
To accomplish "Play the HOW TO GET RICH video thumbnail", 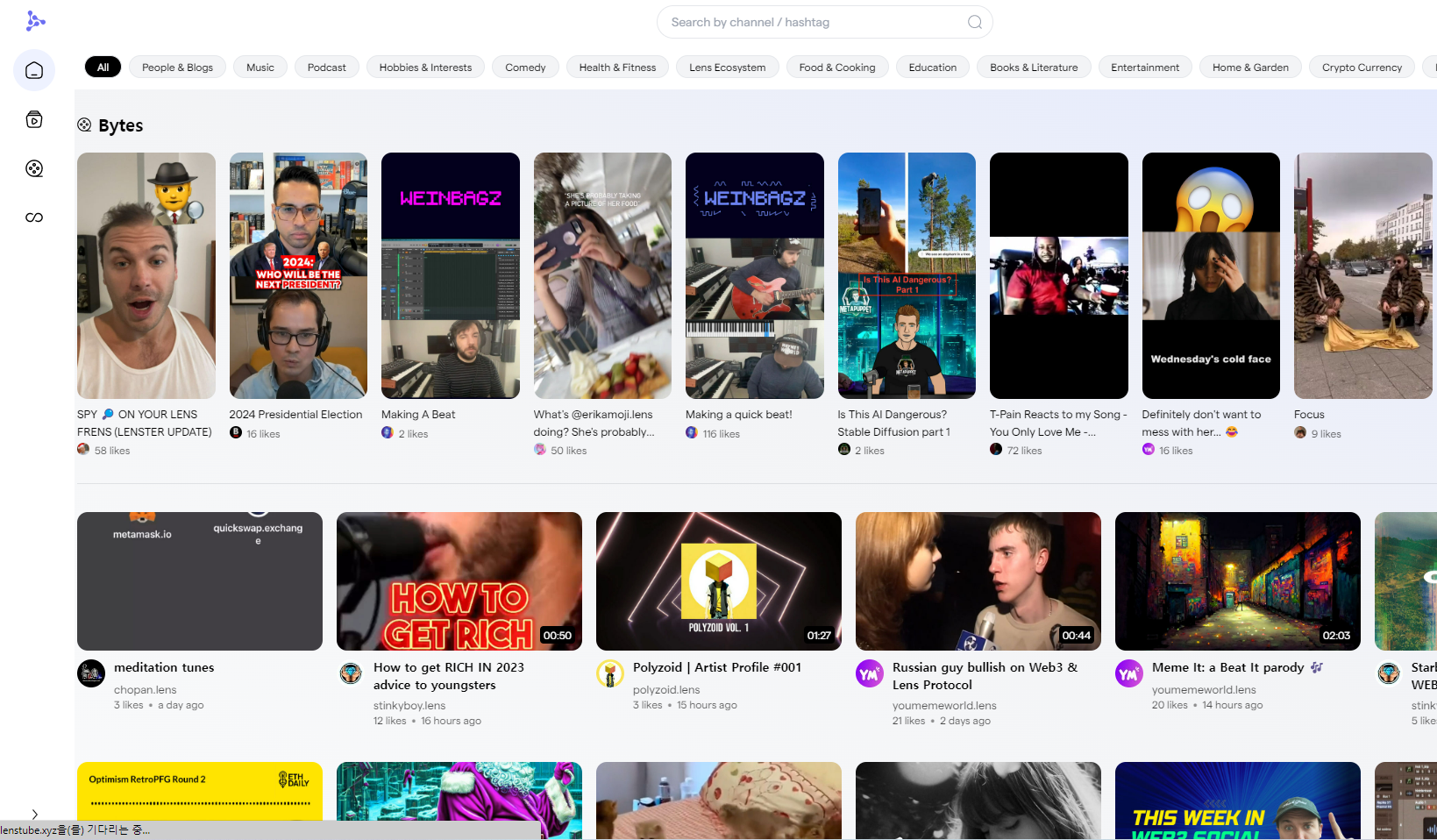I will coord(459,581).
